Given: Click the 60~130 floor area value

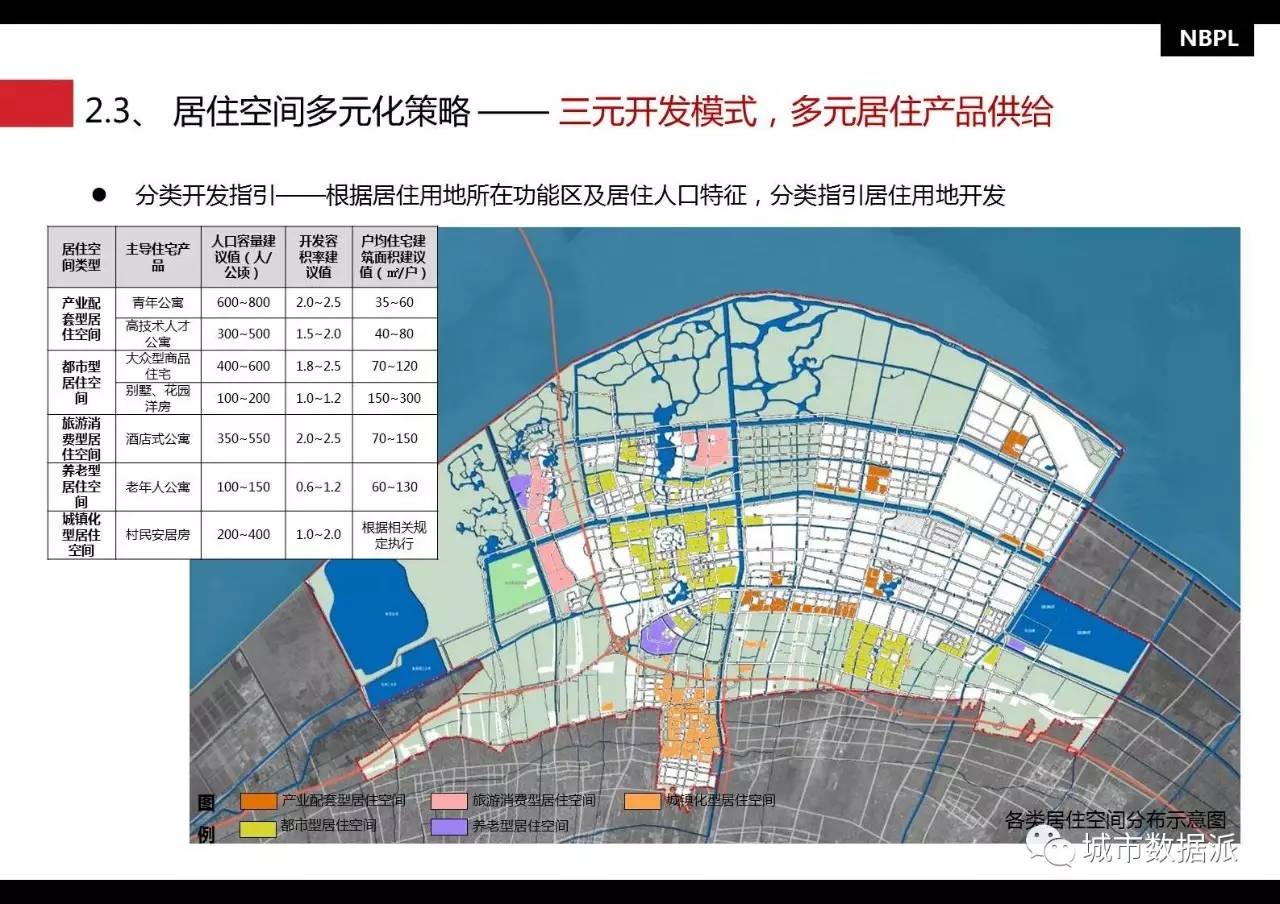Looking at the screenshot, I should tap(393, 486).
